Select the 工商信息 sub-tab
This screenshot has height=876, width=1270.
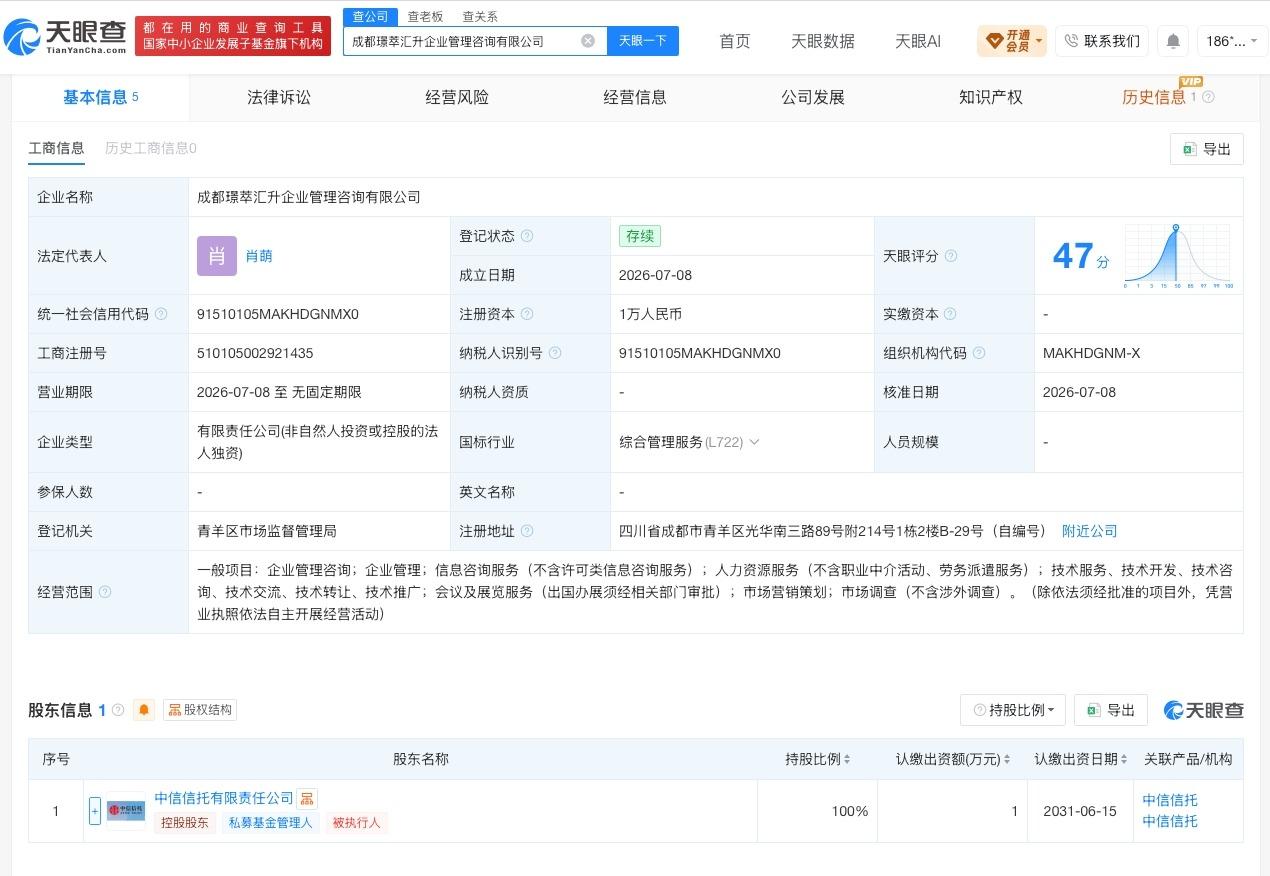(x=57, y=148)
